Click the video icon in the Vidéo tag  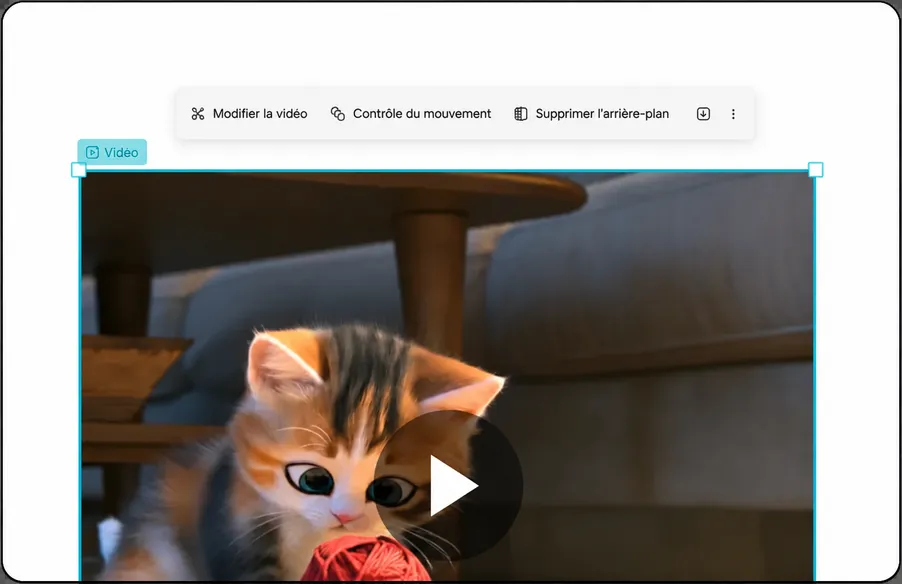pyautogui.click(x=92, y=152)
